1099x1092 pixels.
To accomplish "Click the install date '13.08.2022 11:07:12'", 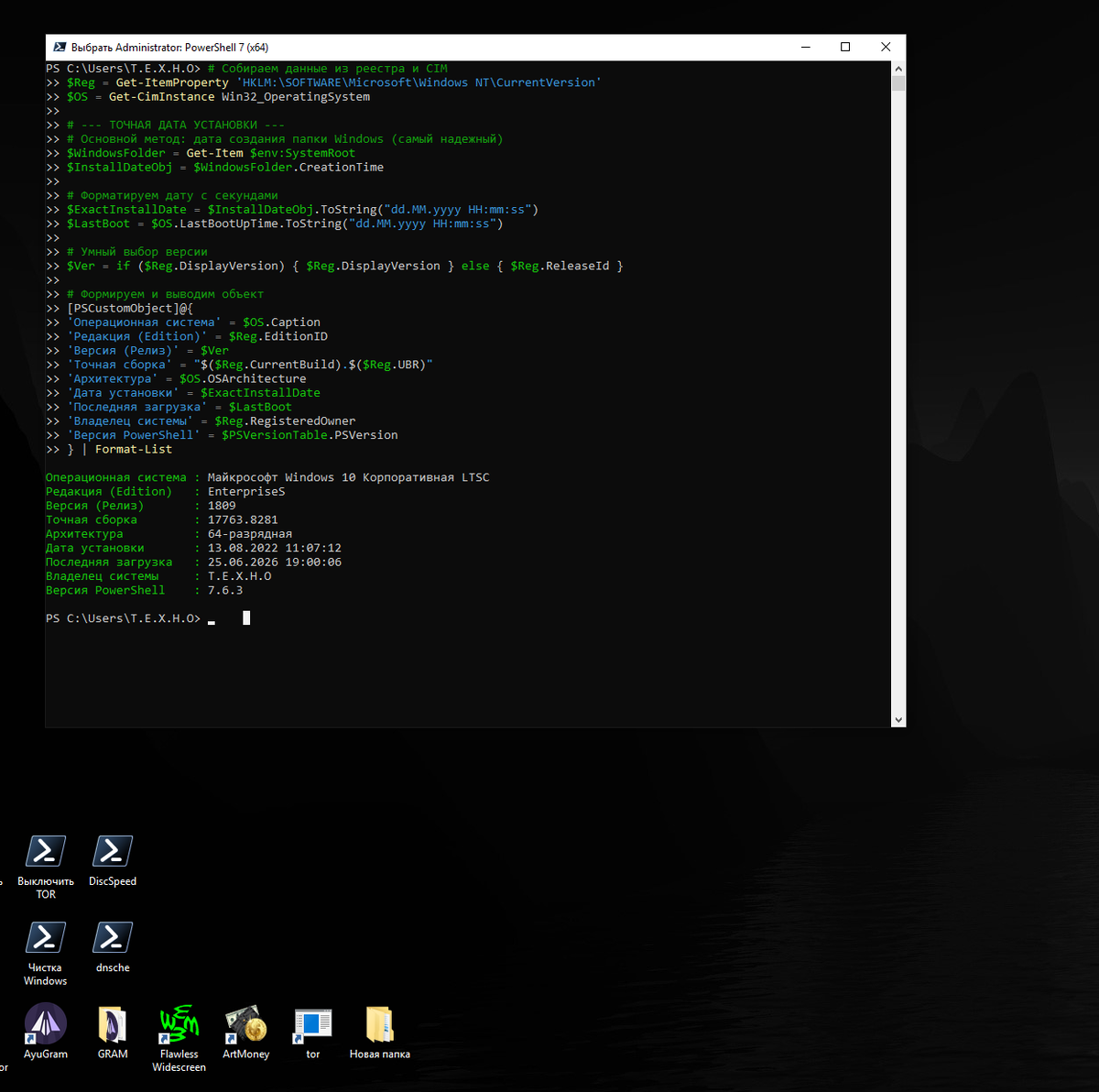I will [x=275, y=548].
